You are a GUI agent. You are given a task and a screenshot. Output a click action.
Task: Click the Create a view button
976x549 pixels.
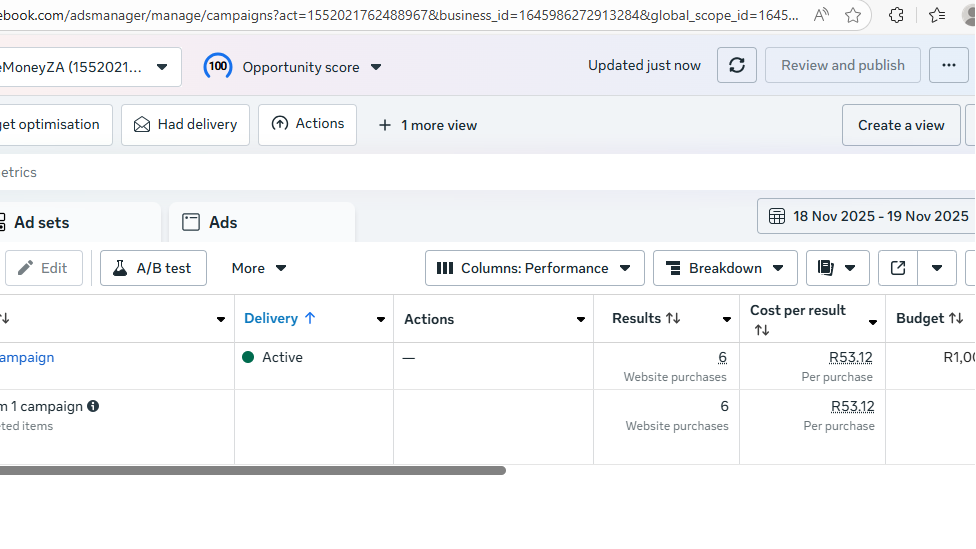(x=900, y=125)
